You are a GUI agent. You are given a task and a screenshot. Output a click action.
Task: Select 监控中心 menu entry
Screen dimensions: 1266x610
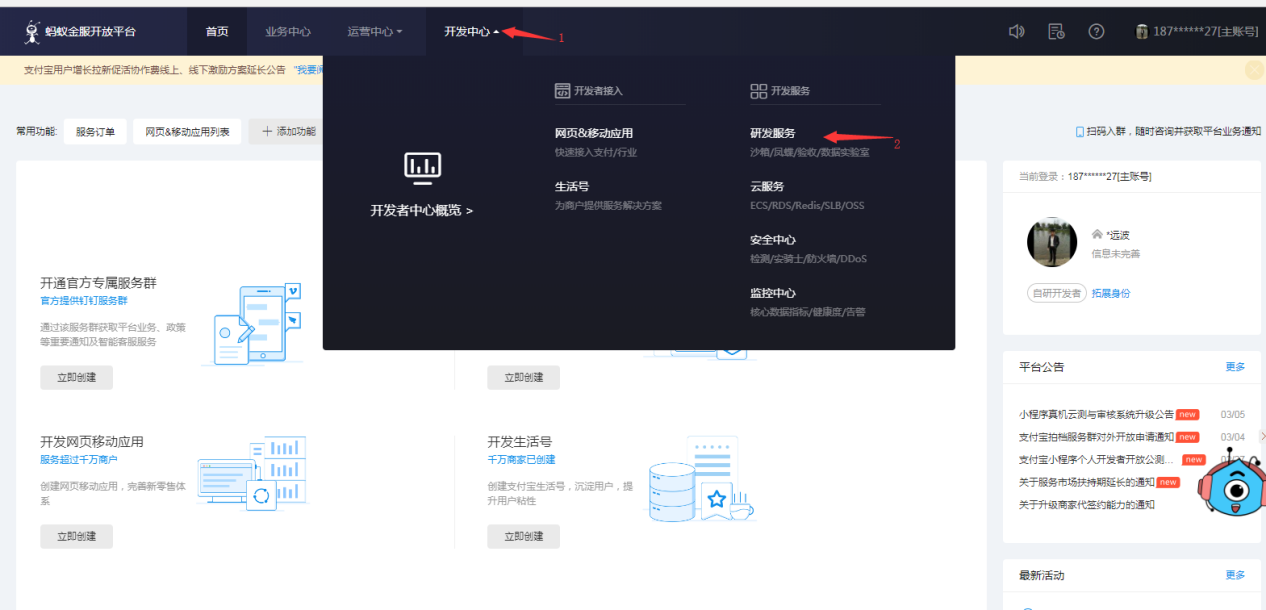pyautogui.click(x=773, y=293)
